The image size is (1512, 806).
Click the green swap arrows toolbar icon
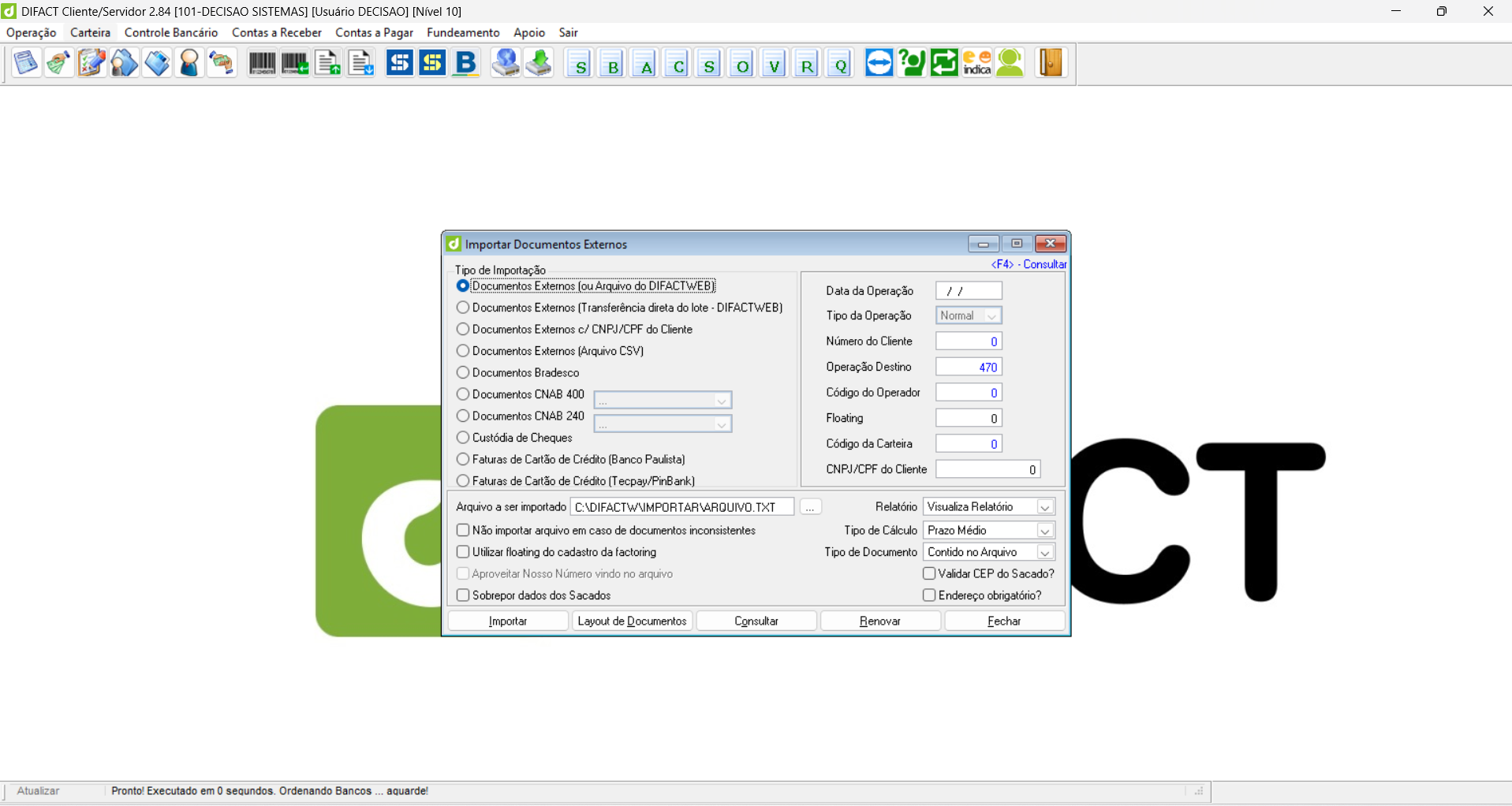tap(944, 62)
